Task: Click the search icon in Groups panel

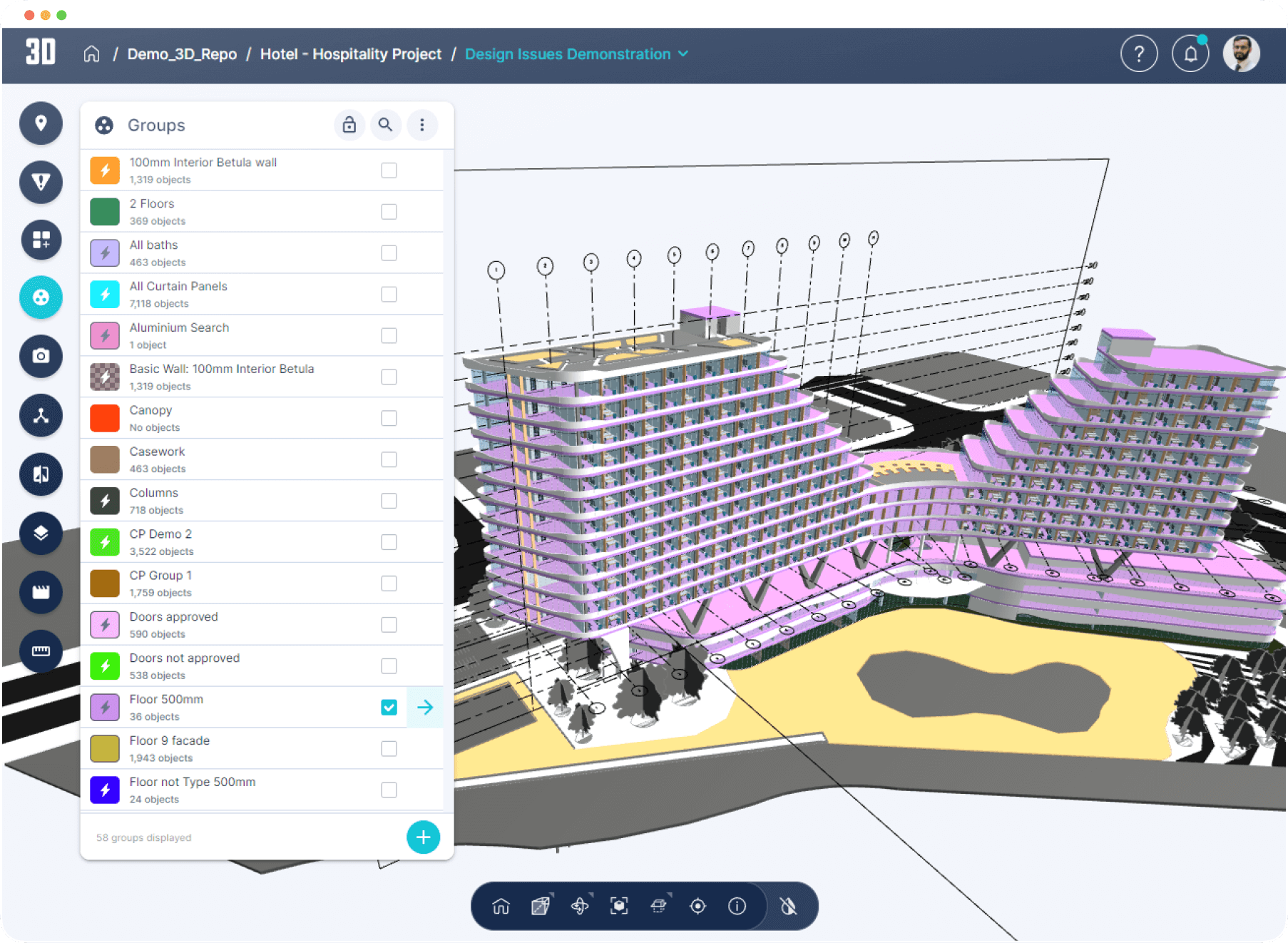Action: tap(385, 125)
